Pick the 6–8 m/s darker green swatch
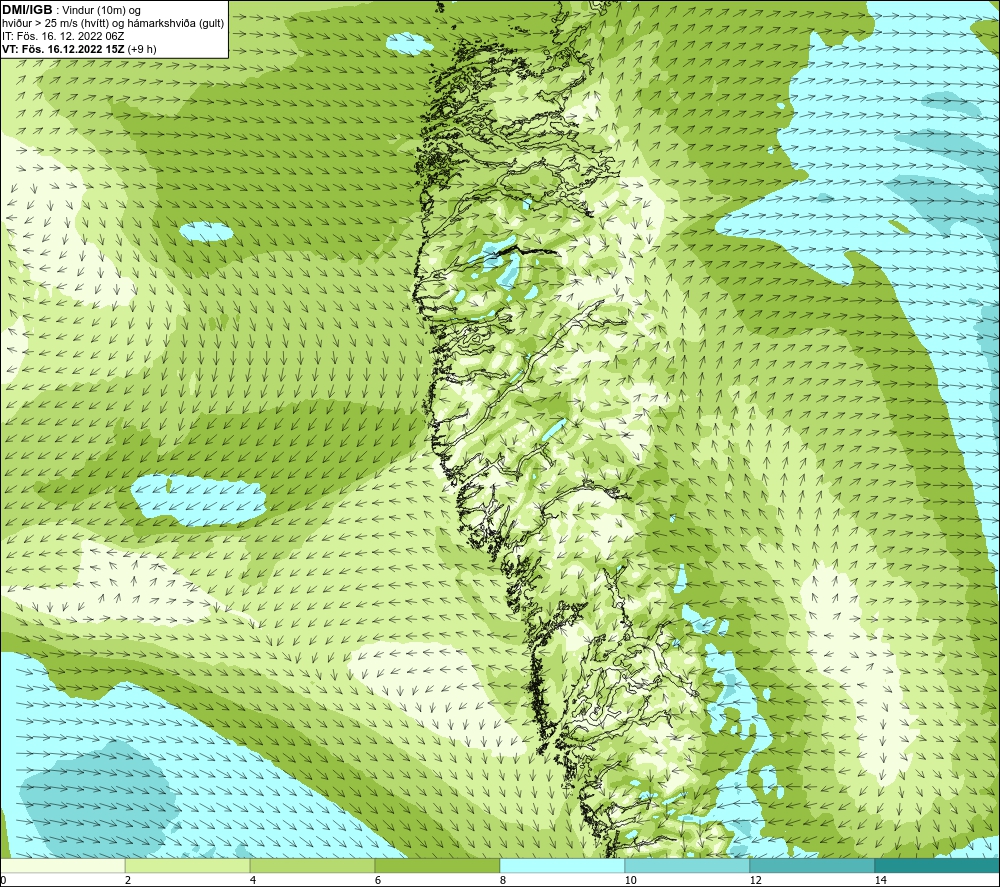This screenshot has height=887, width=1000. tap(438, 865)
